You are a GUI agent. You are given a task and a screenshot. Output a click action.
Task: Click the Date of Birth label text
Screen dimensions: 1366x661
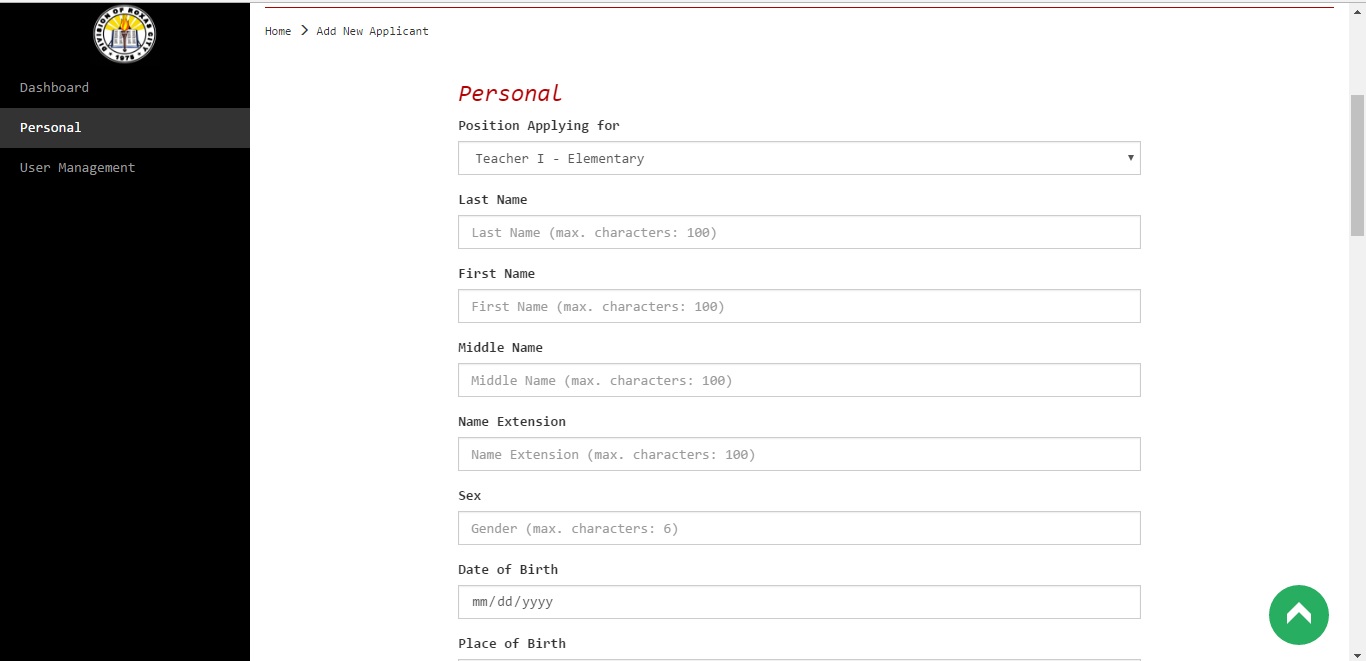[x=508, y=570]
